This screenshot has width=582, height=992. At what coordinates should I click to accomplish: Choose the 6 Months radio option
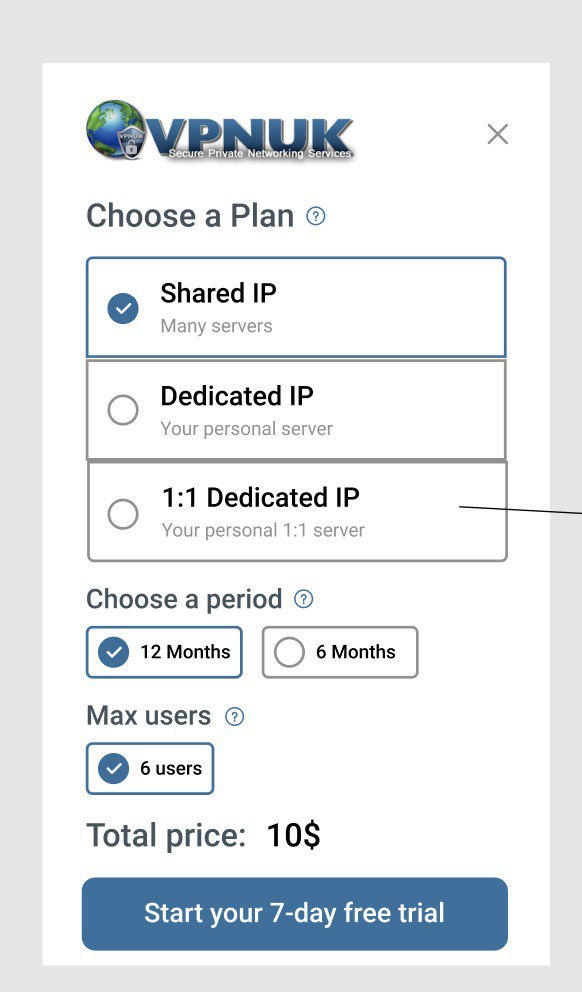click(x=289, y=652)
